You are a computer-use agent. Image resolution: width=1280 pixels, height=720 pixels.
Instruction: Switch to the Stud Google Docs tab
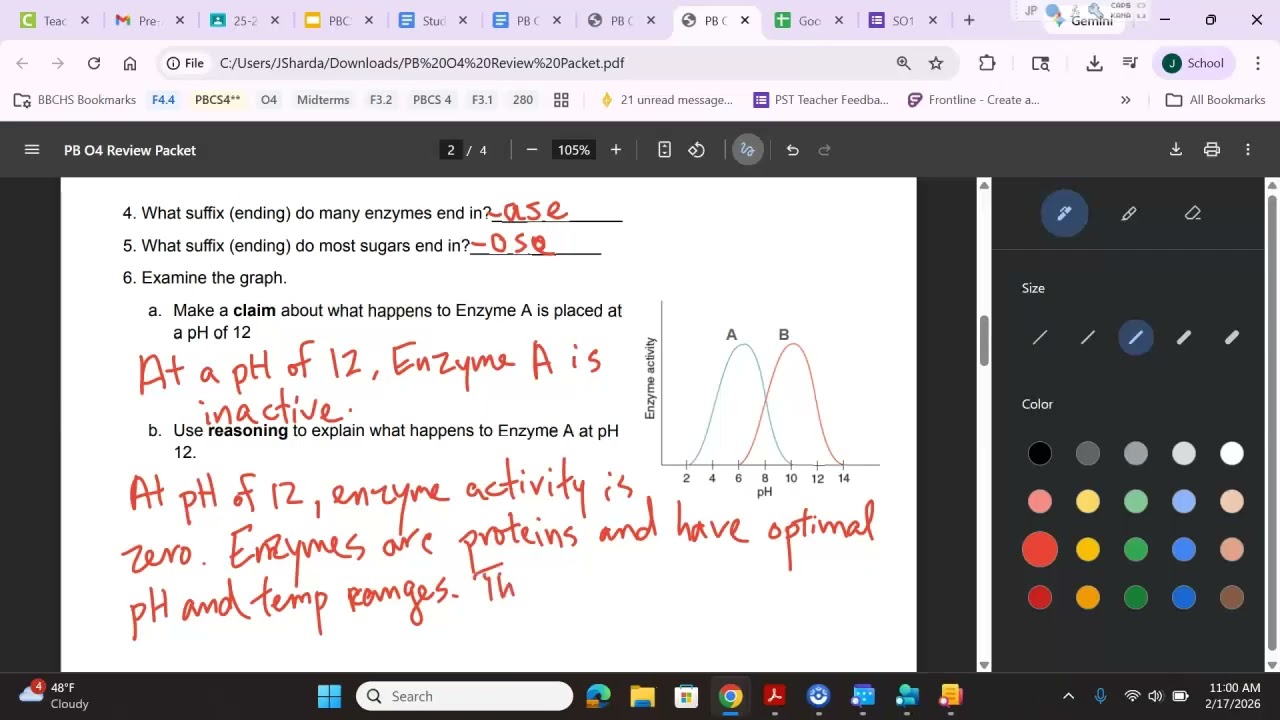tap(433, 20)
